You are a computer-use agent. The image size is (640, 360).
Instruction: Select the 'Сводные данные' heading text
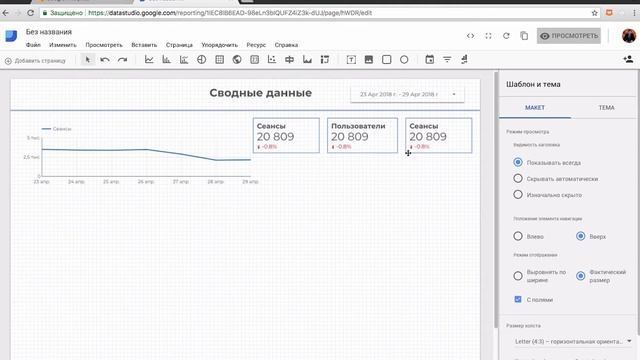(x=260, y=93)
